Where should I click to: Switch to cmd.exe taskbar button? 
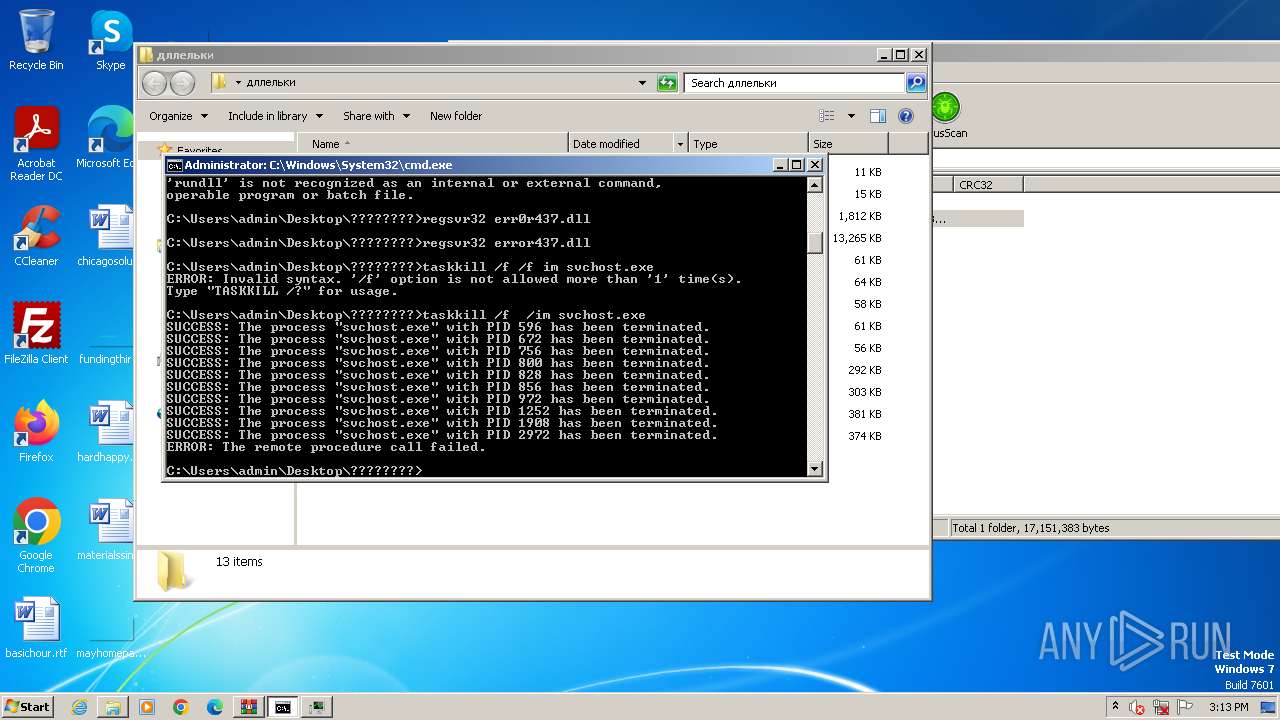coord(283,707)
